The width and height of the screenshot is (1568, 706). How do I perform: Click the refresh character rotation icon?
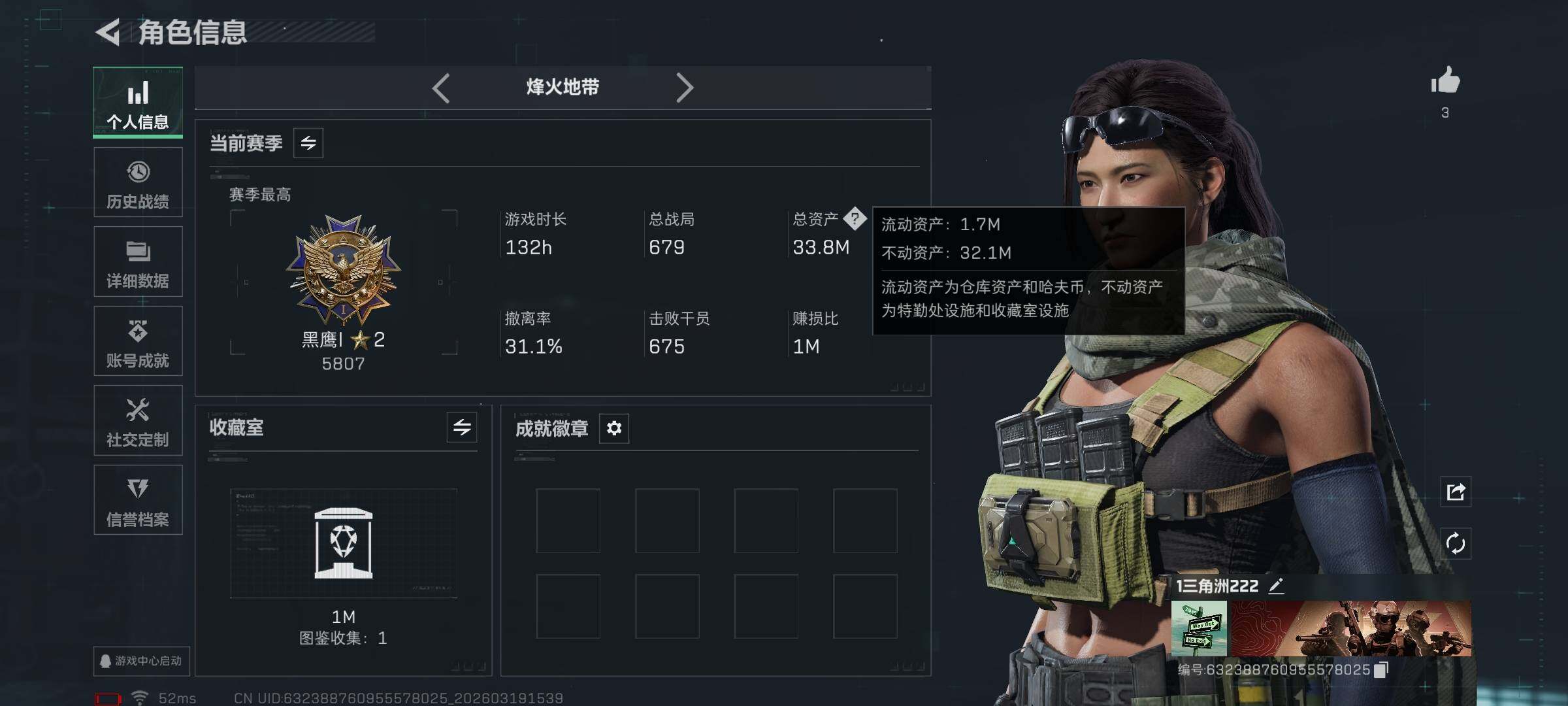point(1456,543)
